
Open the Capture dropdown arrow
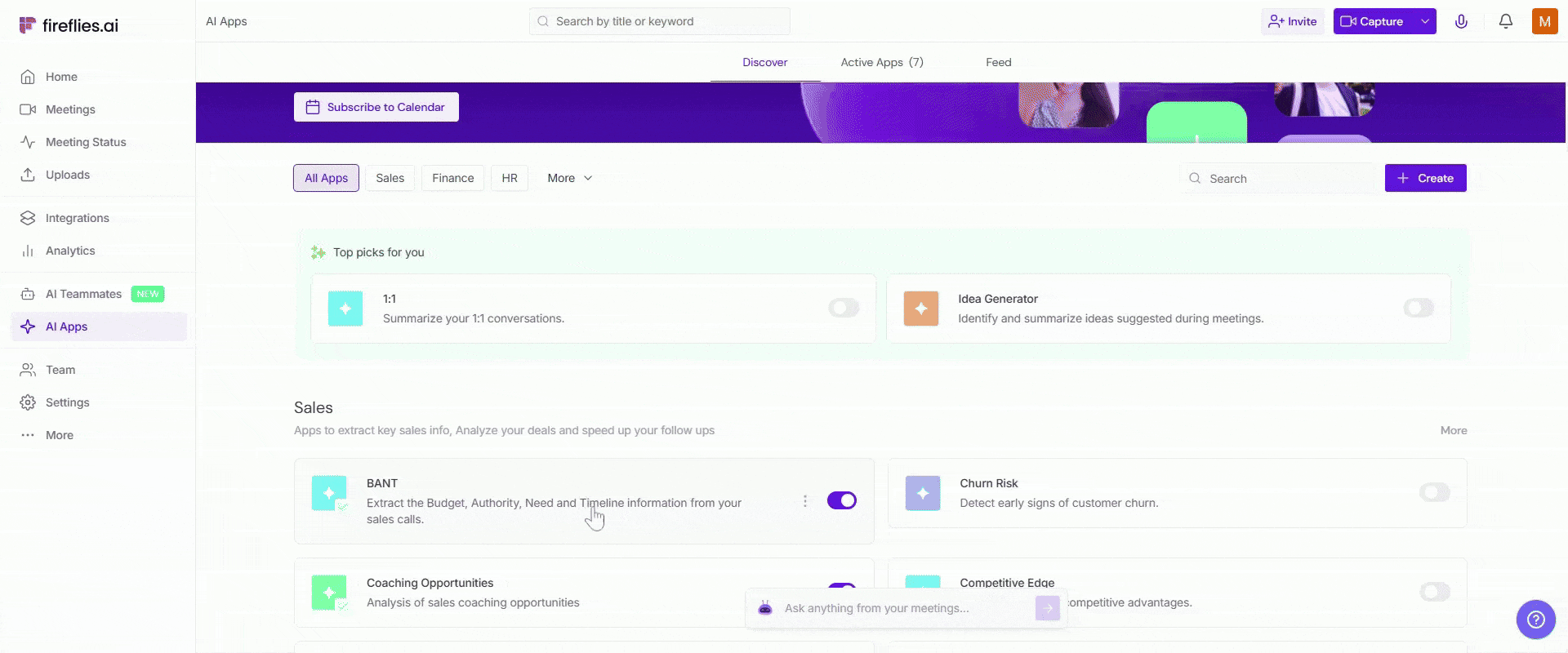coord(1425,21)
